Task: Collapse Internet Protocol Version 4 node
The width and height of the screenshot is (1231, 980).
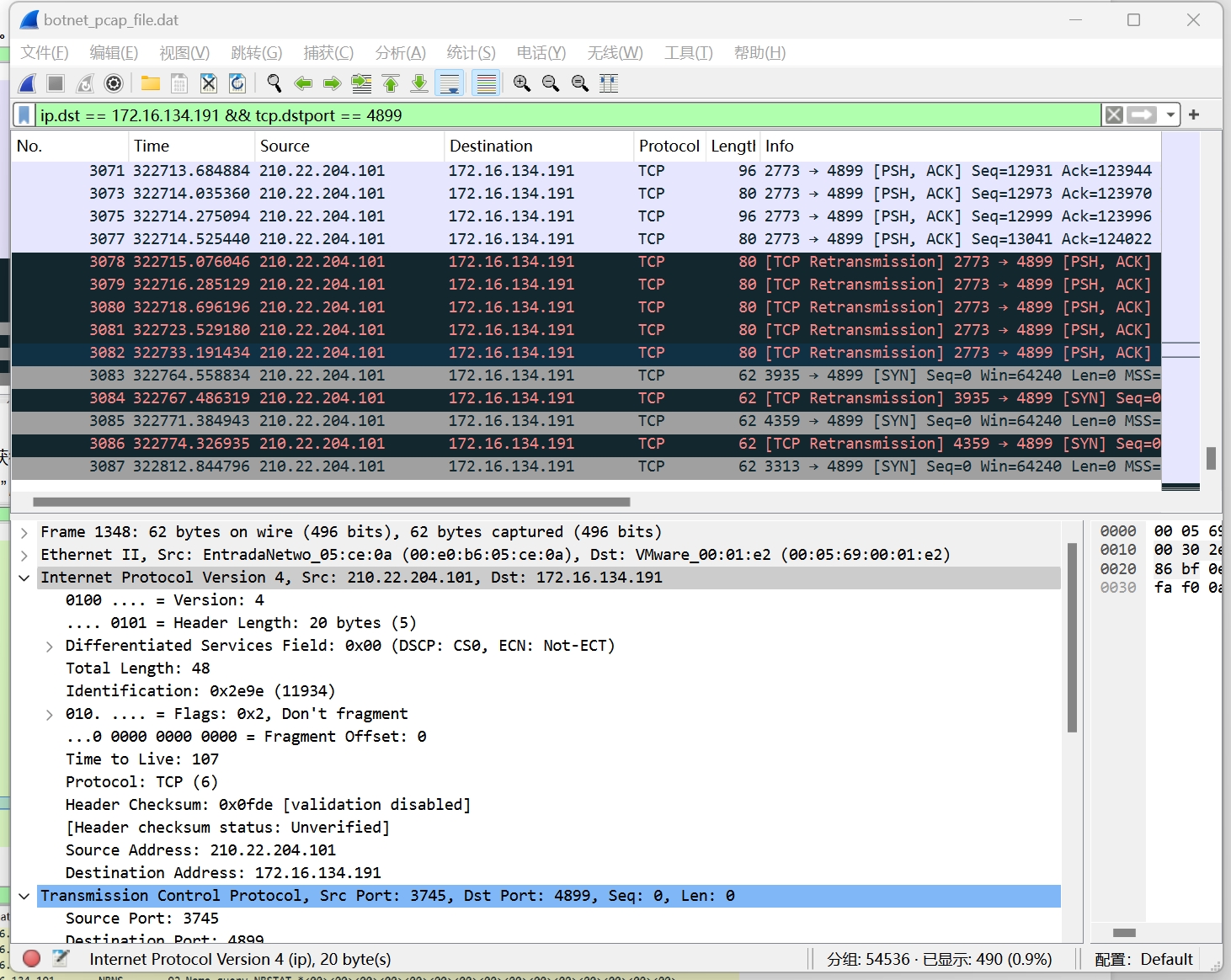Action: click(x=24, y=578)
